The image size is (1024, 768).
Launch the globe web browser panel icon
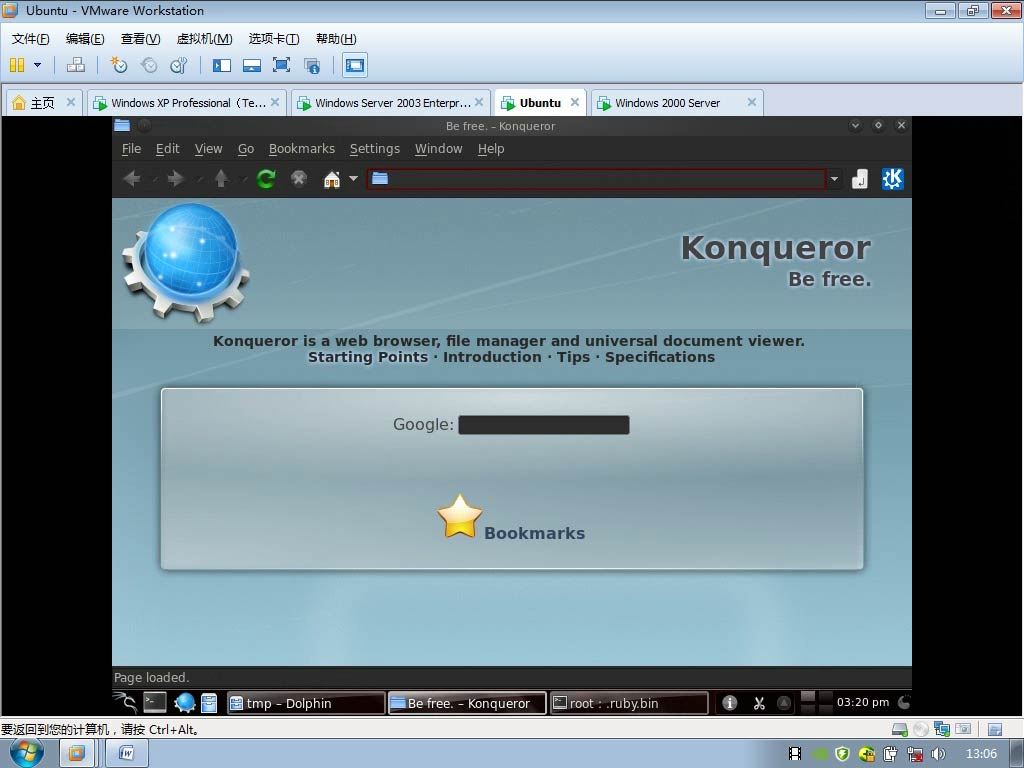tap(184, 703)
